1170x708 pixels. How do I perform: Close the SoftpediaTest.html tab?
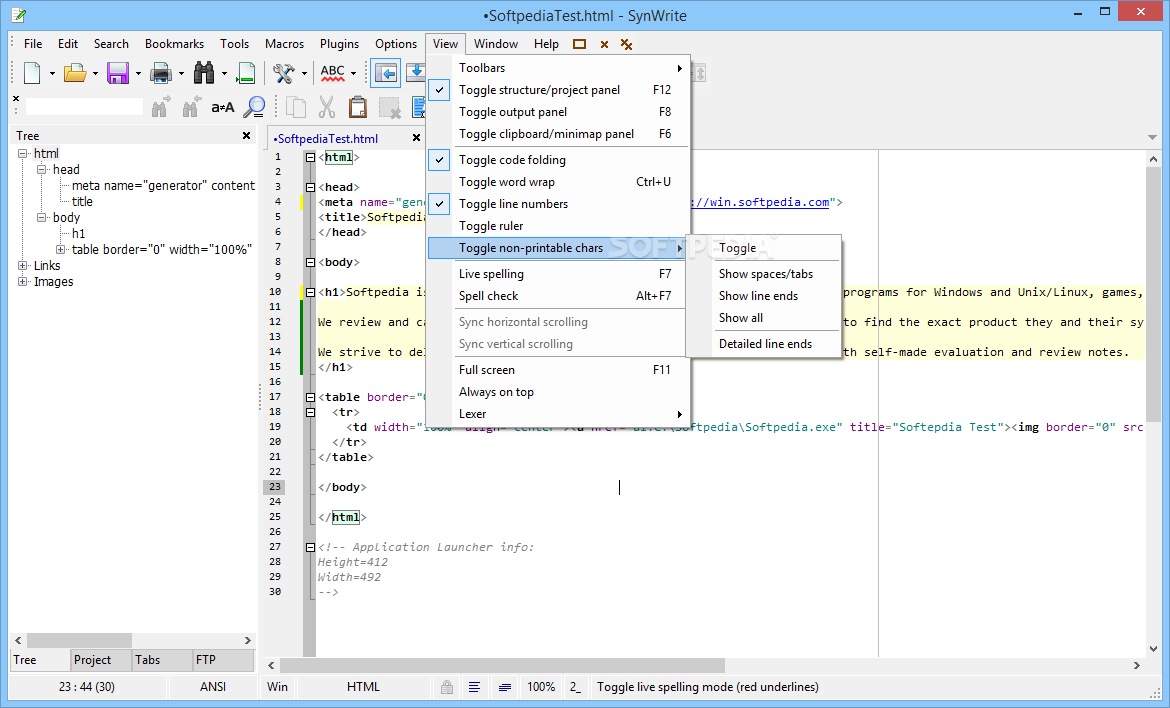(x=416, y=138)
